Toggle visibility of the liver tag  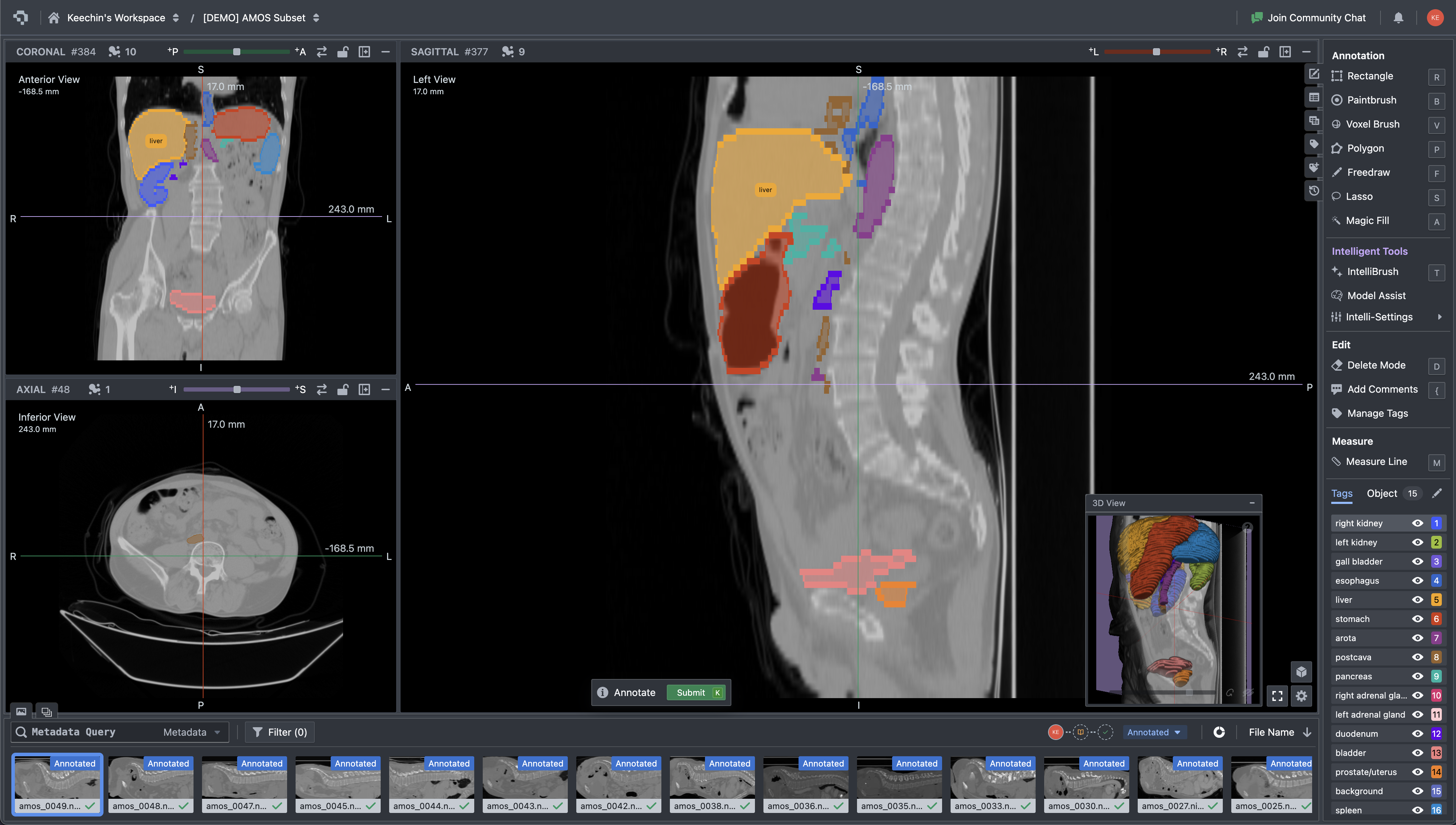point(1418,600)
